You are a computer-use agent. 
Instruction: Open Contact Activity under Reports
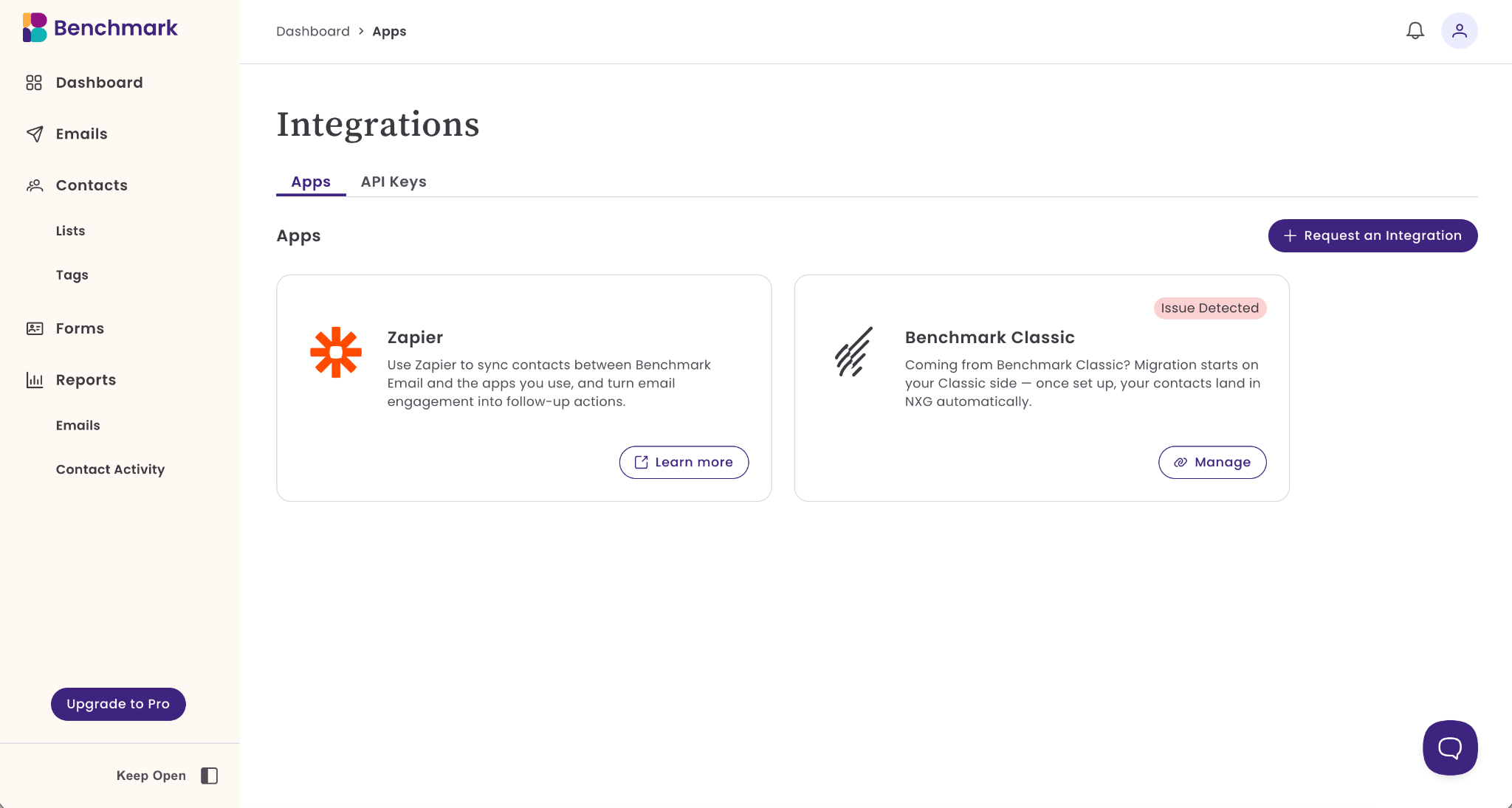point(111,469)
